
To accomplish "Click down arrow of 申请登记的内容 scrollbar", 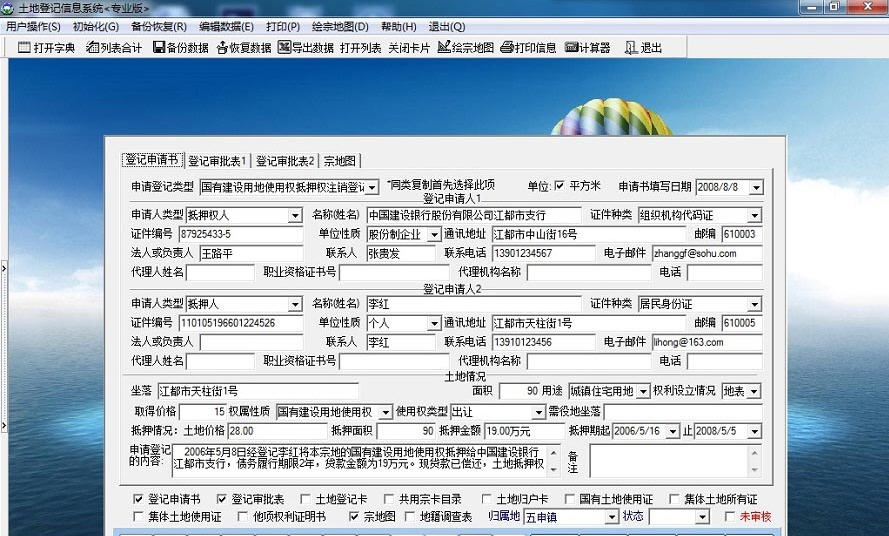I will (553, 470).
